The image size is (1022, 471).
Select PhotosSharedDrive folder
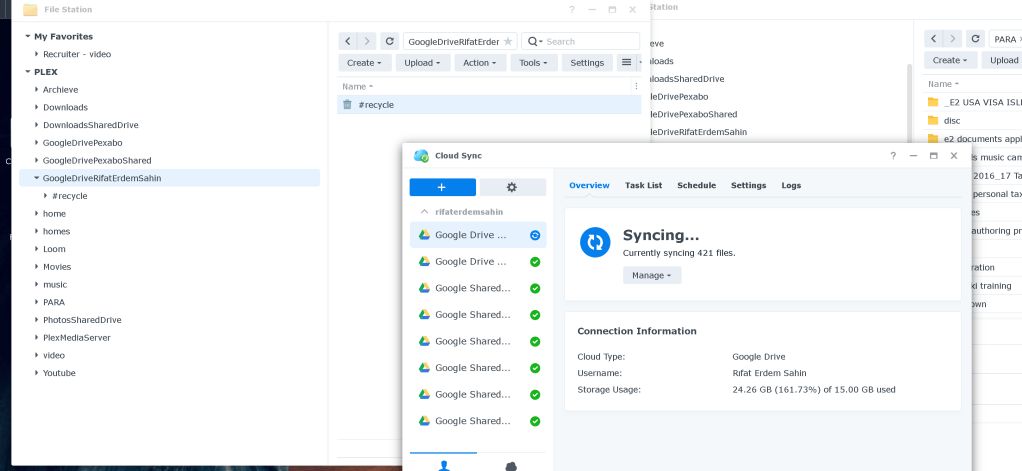pos(82,320)
